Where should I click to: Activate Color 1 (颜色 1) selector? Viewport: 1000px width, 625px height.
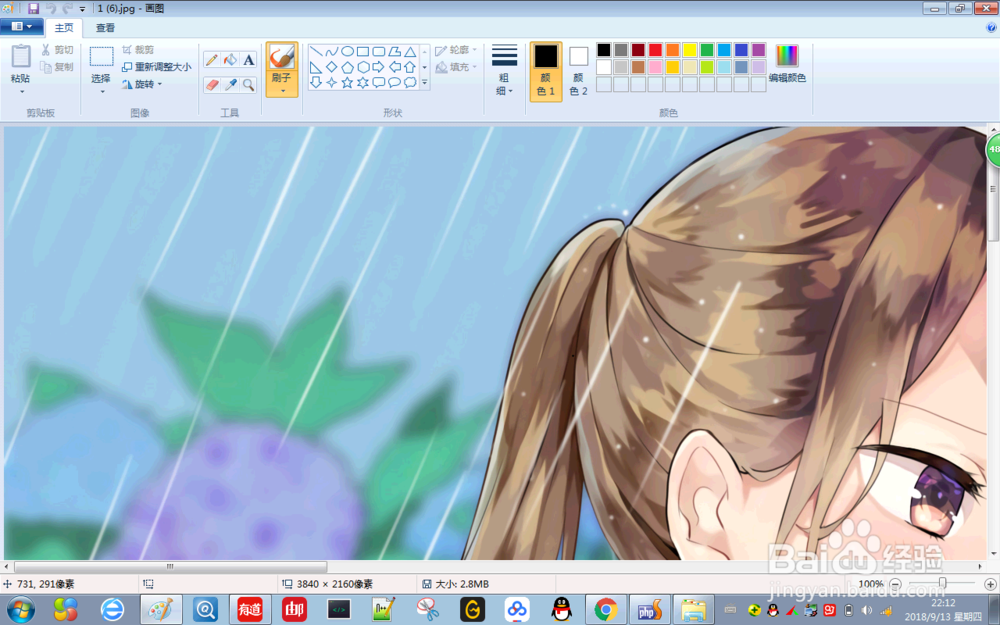pos(546,71)
